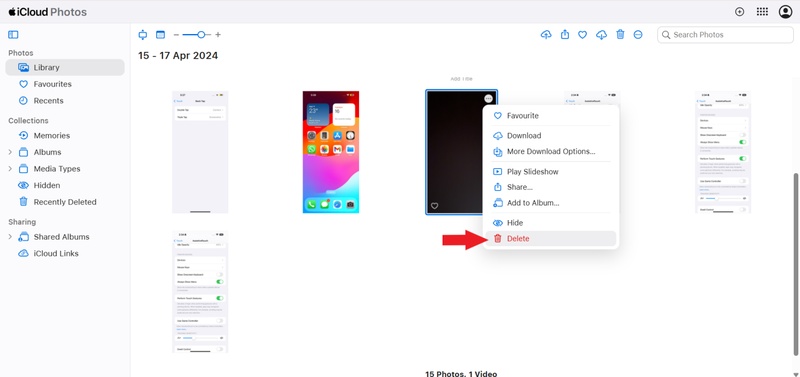
Task: Select the selected black photo thumbnail
Action: pyautogui.click(x=454, y=152)
